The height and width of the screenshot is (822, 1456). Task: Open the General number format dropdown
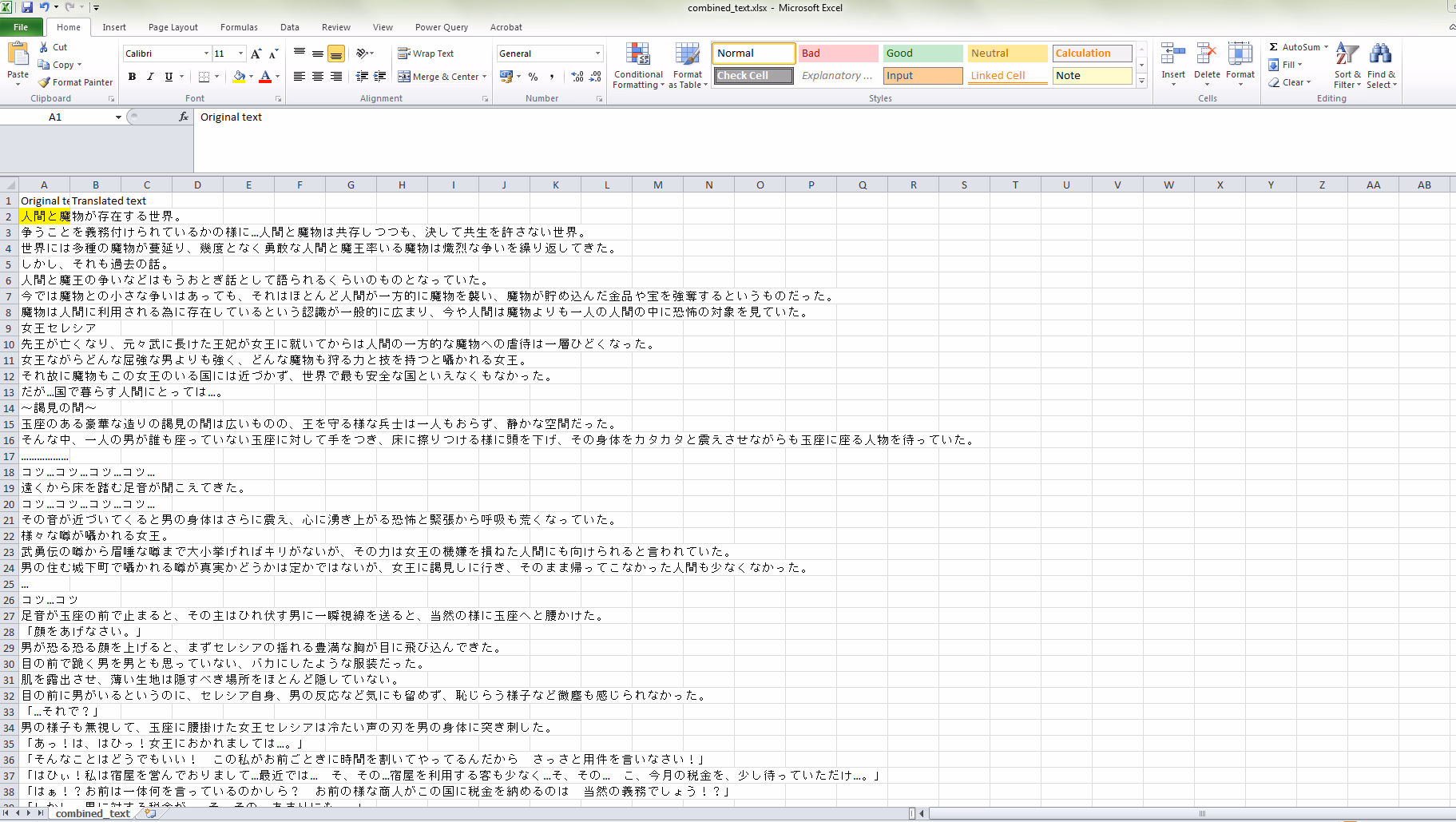(597, 54)
